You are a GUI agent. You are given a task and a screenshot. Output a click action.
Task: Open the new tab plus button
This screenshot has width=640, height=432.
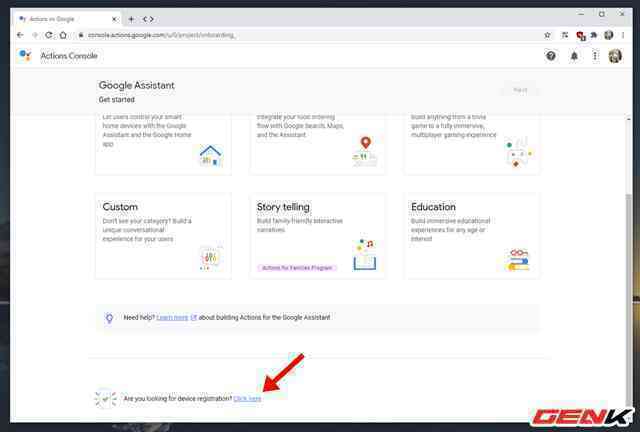click(131, 19)
